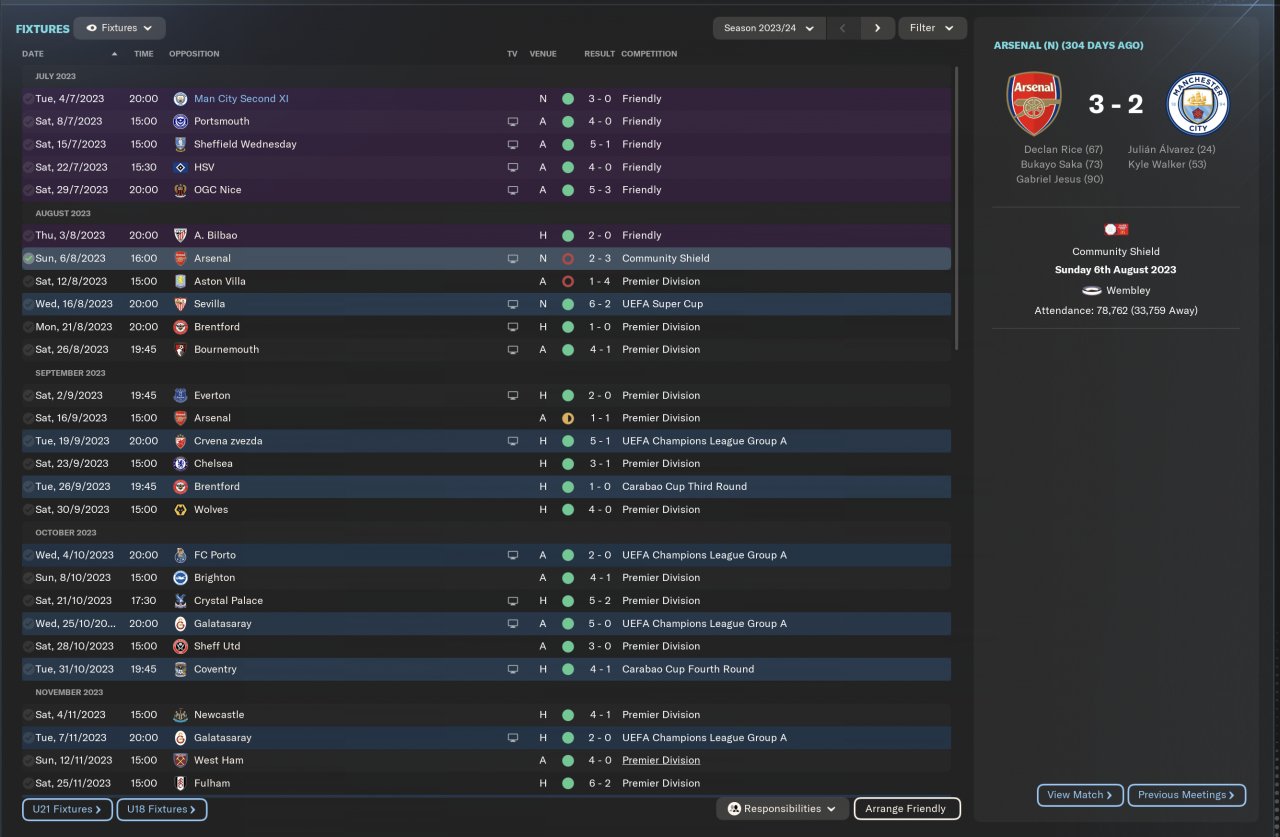The image size is (1280, 837).
Task: Open Man City Second XI link
Action: coord(241,99)
